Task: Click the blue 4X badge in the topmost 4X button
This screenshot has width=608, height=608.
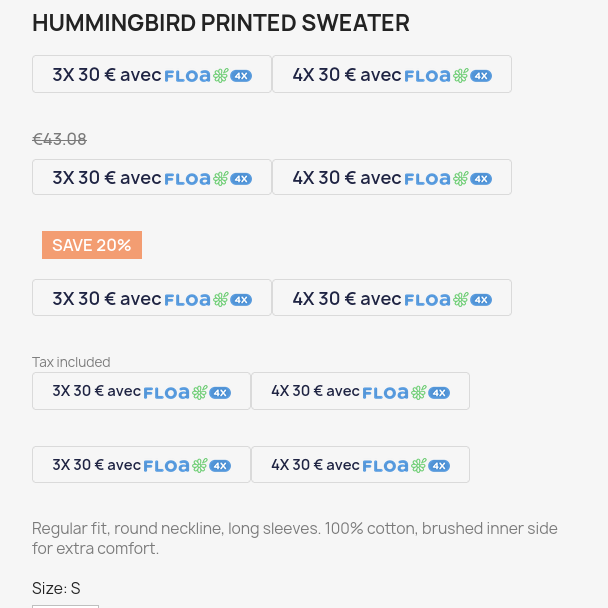Action: 481,76
